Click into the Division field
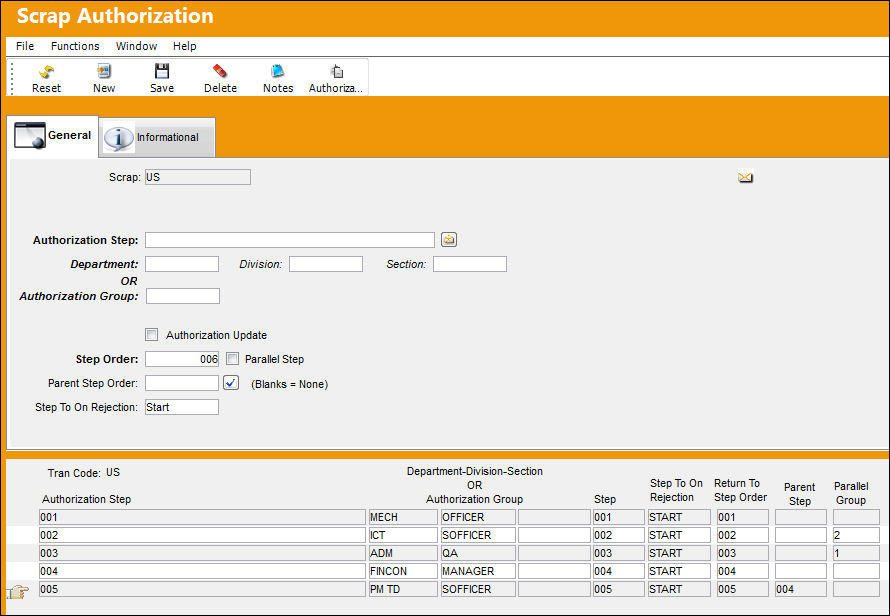890x616 pixels. click(x=326, y=264)
